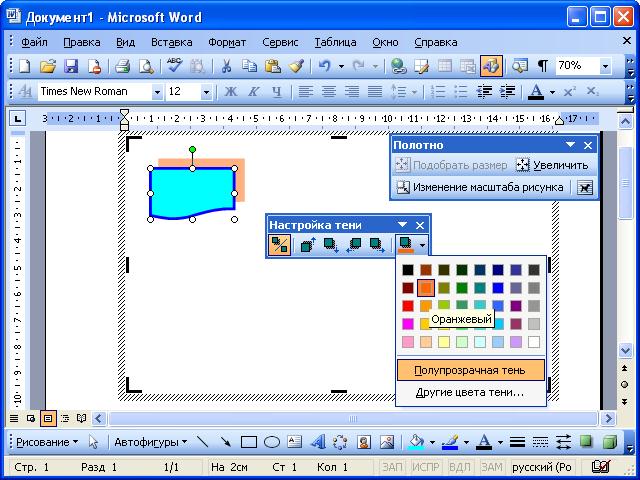Nudge shadow right in shadow settings
The width and height of the screenshot is (640, 480).
(x=376, y=245)
